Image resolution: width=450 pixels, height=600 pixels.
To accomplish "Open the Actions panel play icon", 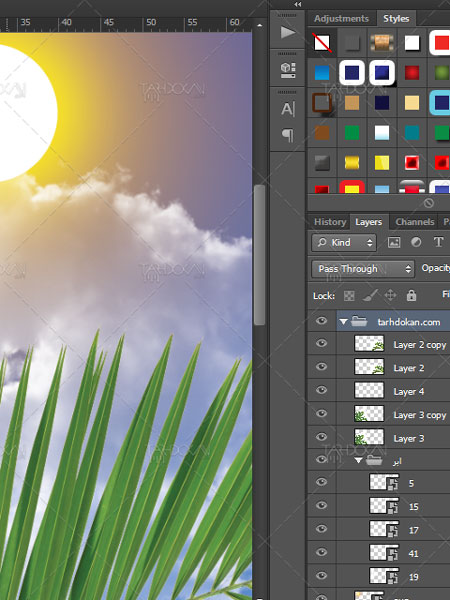I will pos(288,33).
